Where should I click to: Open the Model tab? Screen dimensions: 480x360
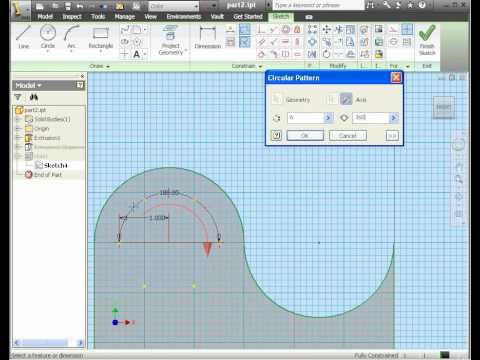[45, 17]
